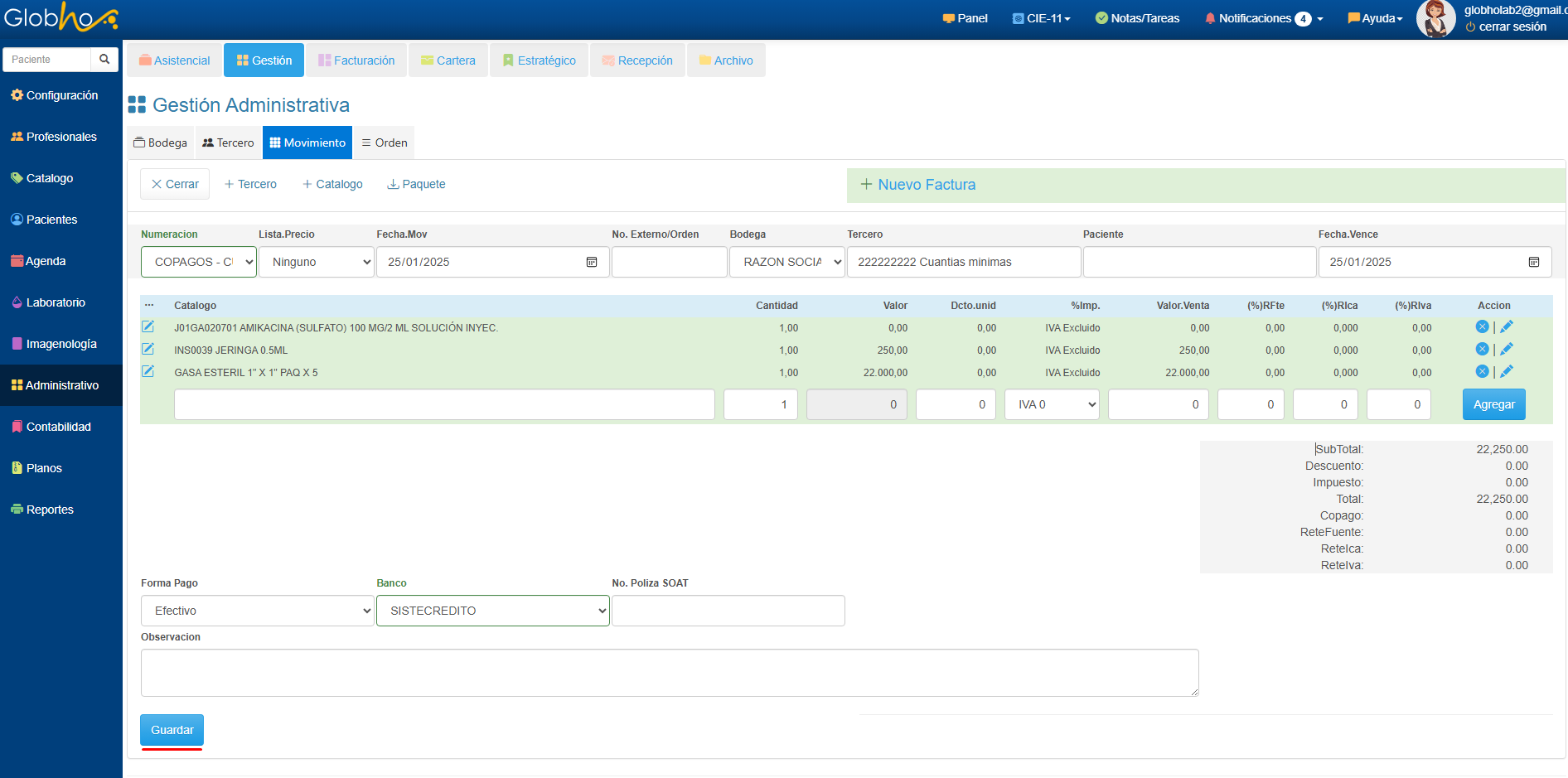Image resolution: width=1568 pixels, height=778 pixels.
Task: Open calendar picker for Fecha.Vence
Action: [x=1533, y=262]
